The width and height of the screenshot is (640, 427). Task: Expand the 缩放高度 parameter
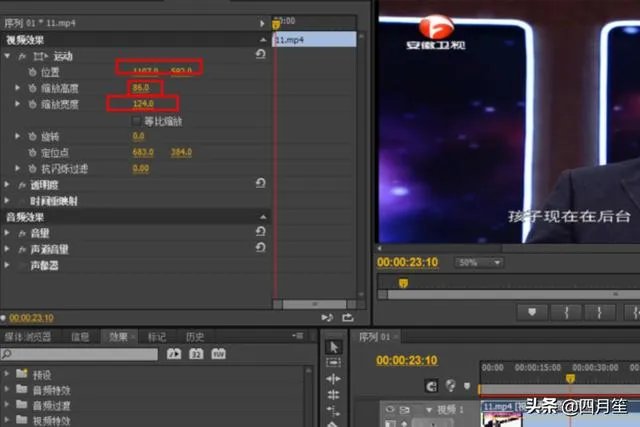(x=17, y=88)
